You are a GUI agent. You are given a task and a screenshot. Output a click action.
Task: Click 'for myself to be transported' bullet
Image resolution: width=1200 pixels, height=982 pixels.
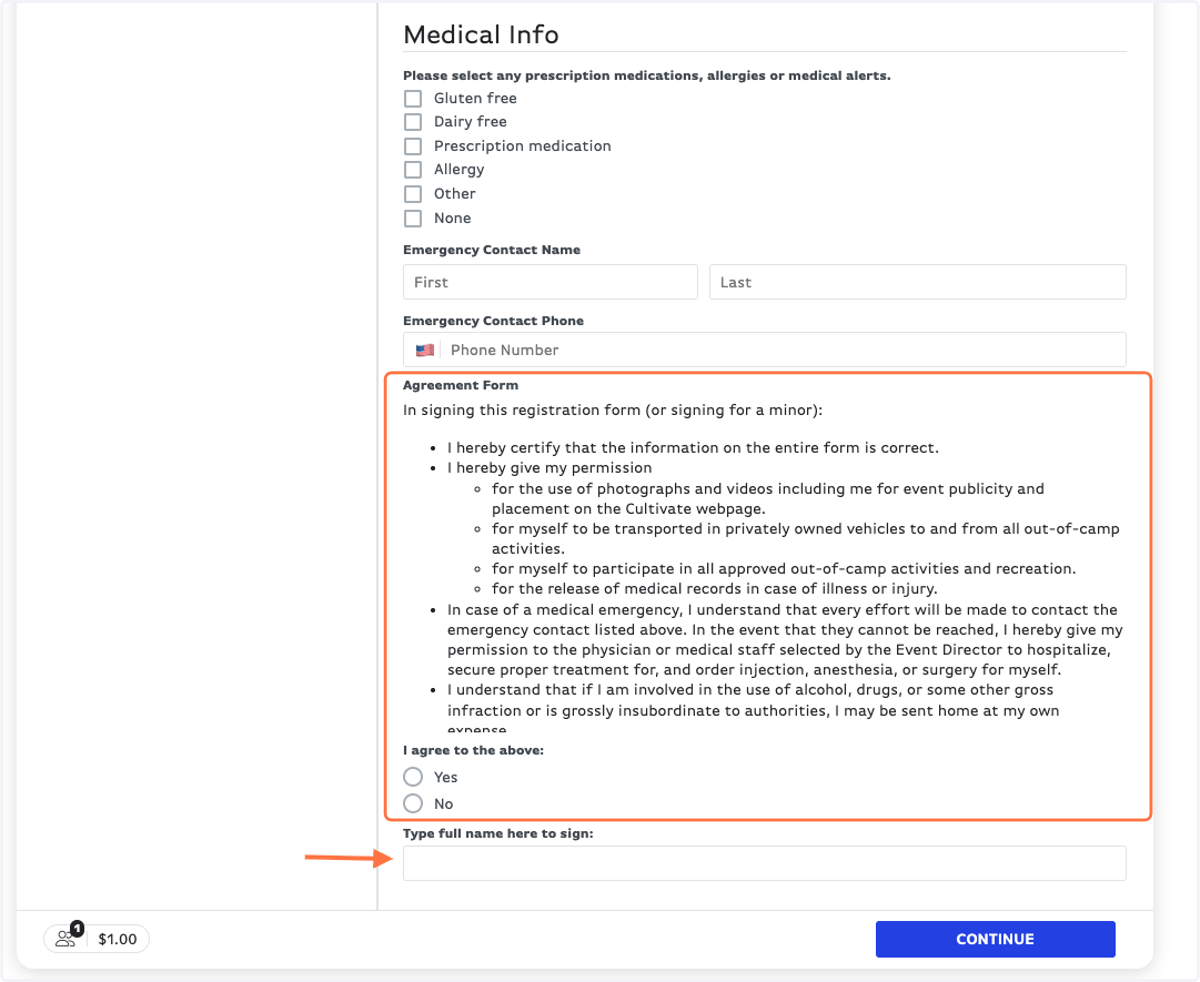coord(805,538)
